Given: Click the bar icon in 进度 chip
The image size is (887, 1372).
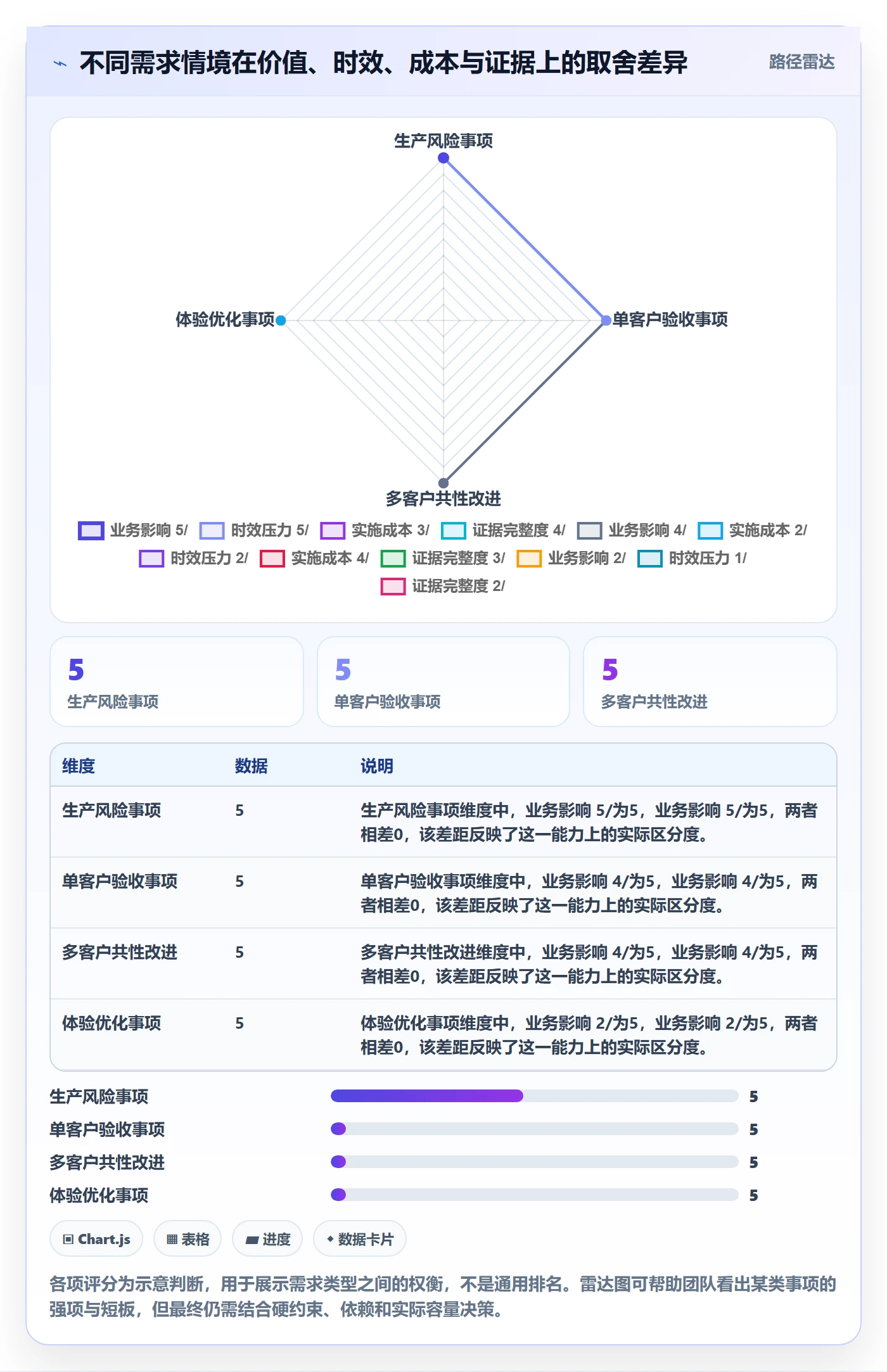Looking at the screenshot, I should (x=252, y=1240).
